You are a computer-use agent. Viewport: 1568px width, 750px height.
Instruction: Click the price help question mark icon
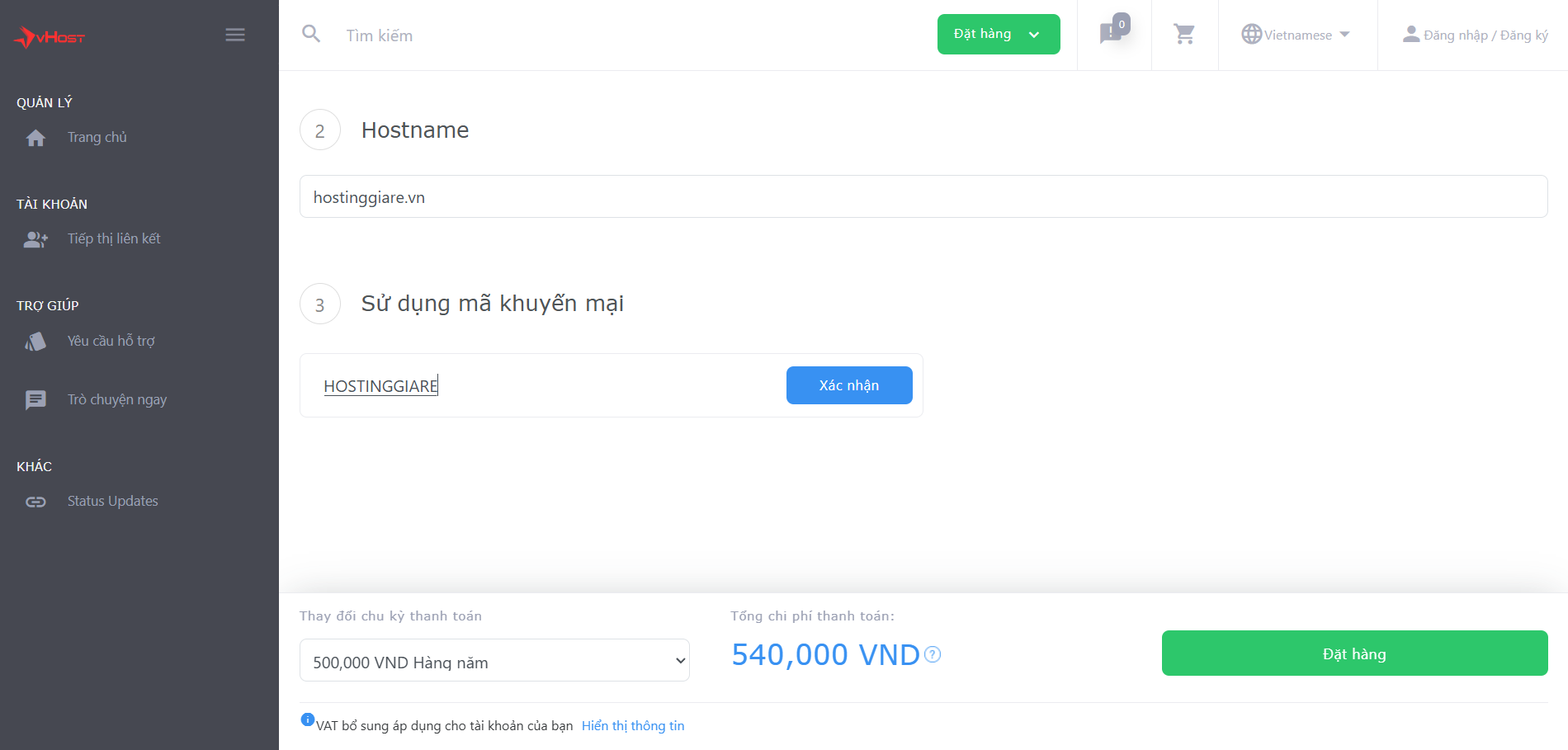tap(933, 654)
